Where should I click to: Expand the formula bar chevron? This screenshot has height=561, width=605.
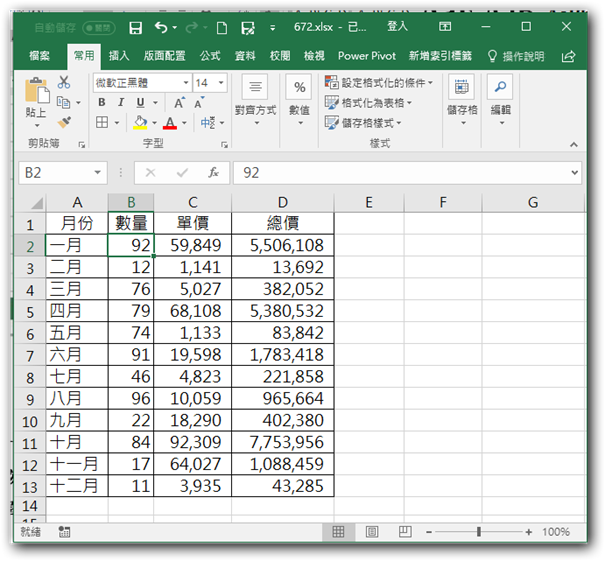575,172
